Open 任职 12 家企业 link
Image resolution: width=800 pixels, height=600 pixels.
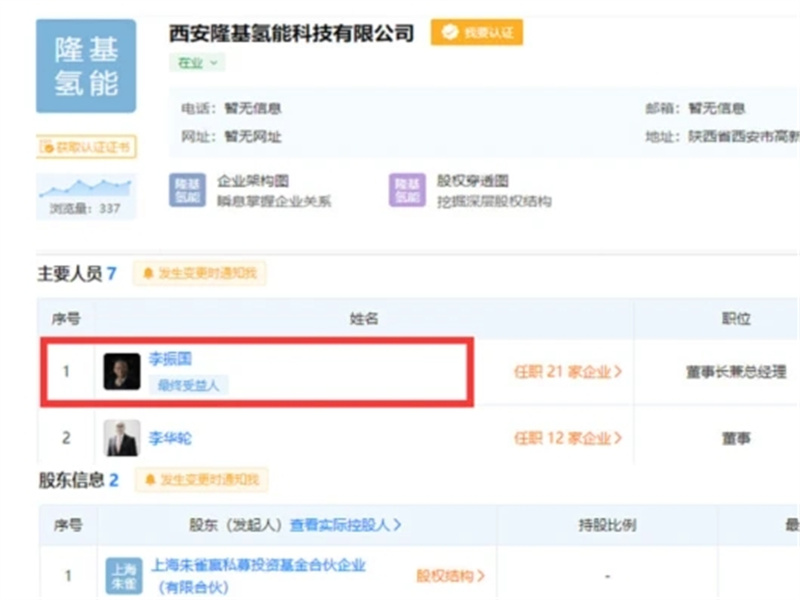568,438
